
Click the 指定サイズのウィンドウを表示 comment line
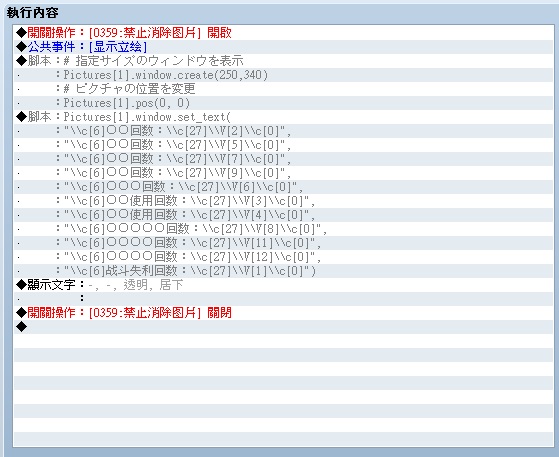point(283,61)
